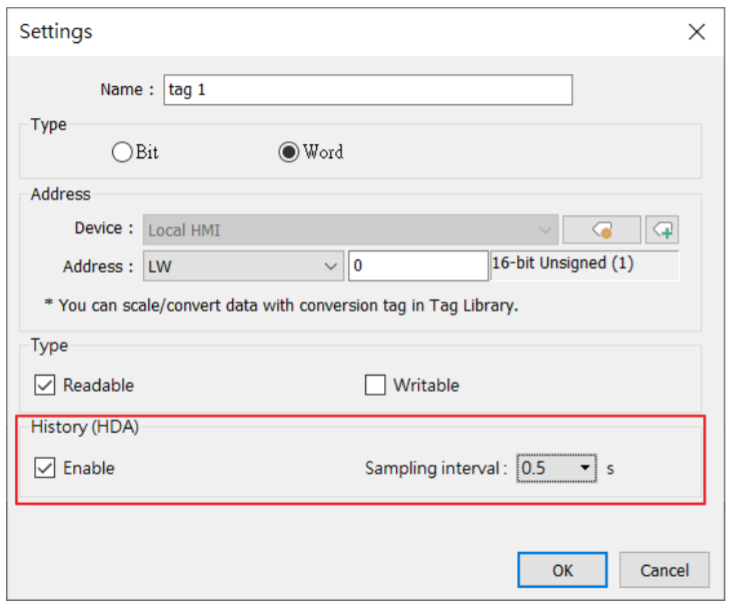Close the Settings dialog with the X
The height and width of the screenshot is (608, 730).
(696, 32)
